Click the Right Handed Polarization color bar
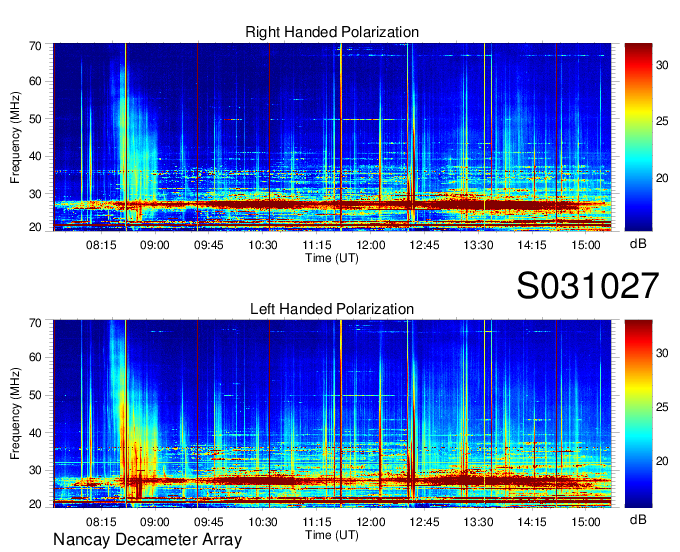 (x=638, y=137)
